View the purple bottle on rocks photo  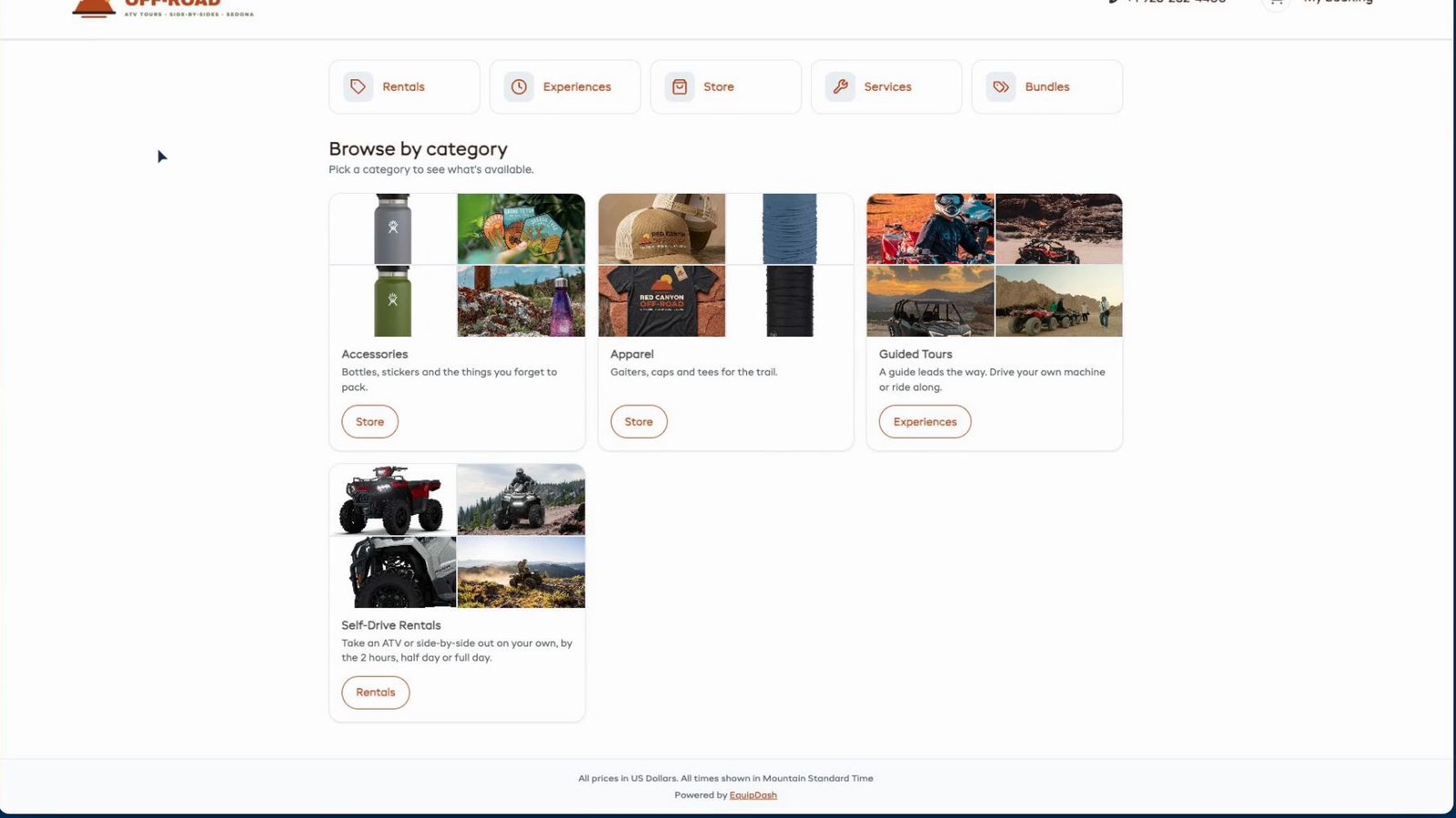(521, 301)
